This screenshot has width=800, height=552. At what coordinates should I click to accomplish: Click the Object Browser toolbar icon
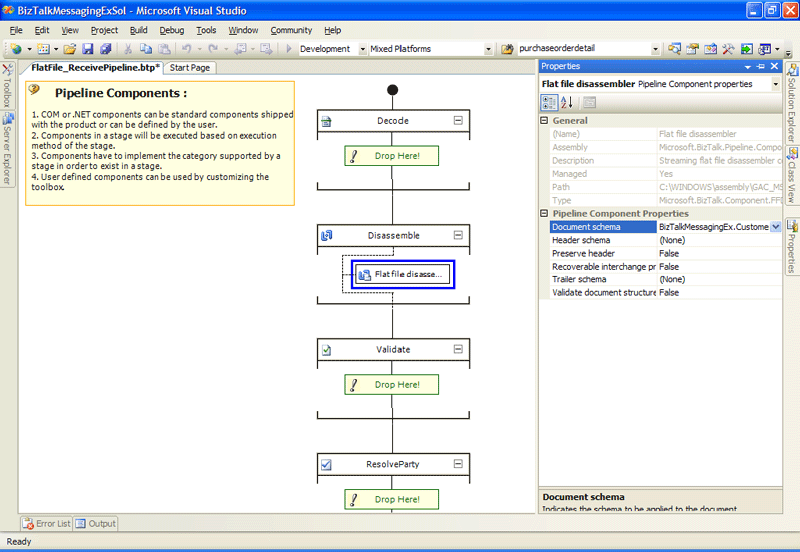point(710,49)
